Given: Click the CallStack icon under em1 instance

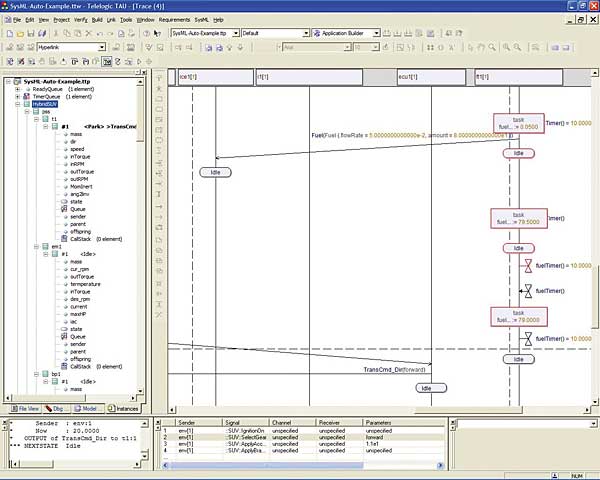Looking at the screenshot, I should [x=64, y=366].
